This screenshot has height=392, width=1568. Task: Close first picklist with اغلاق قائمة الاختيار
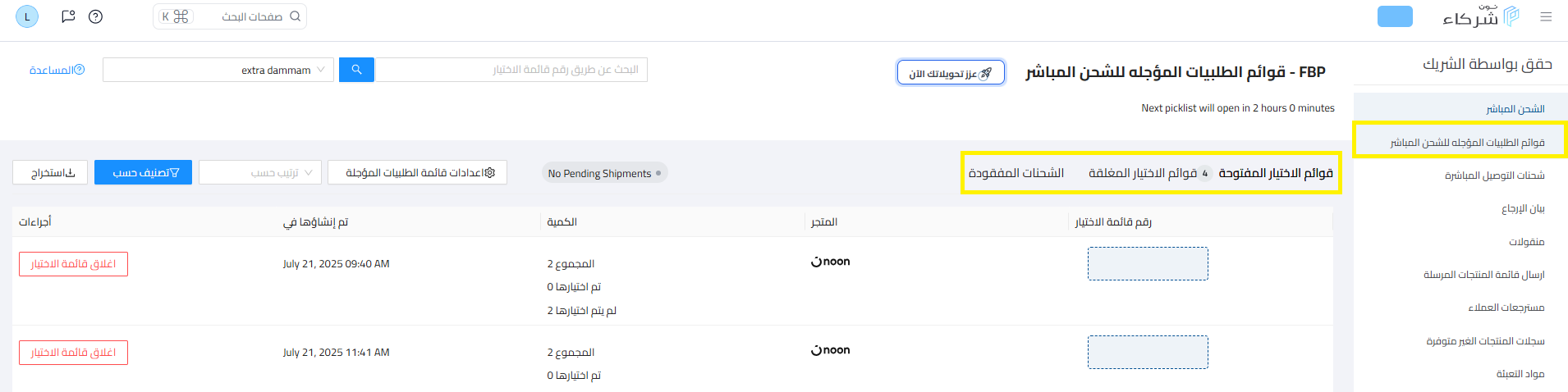coord(73,264)
